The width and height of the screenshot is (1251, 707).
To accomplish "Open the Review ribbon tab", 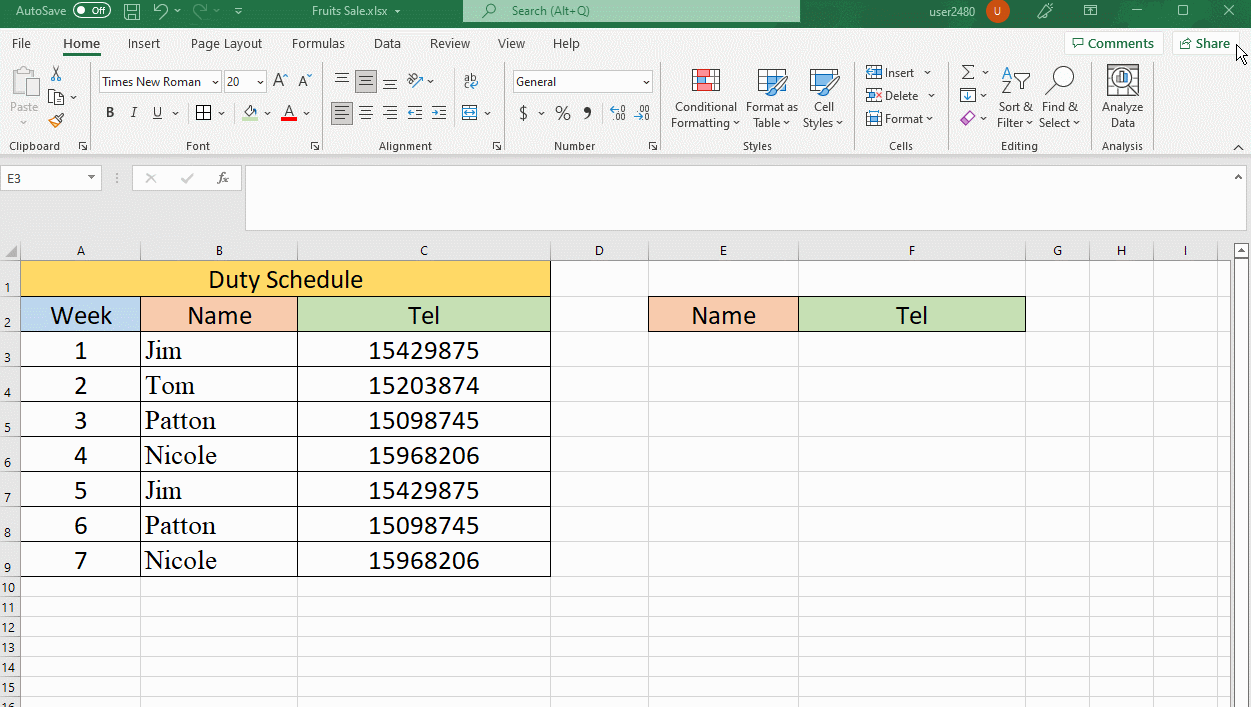I will pyautogui.click(x=449, y=43).
